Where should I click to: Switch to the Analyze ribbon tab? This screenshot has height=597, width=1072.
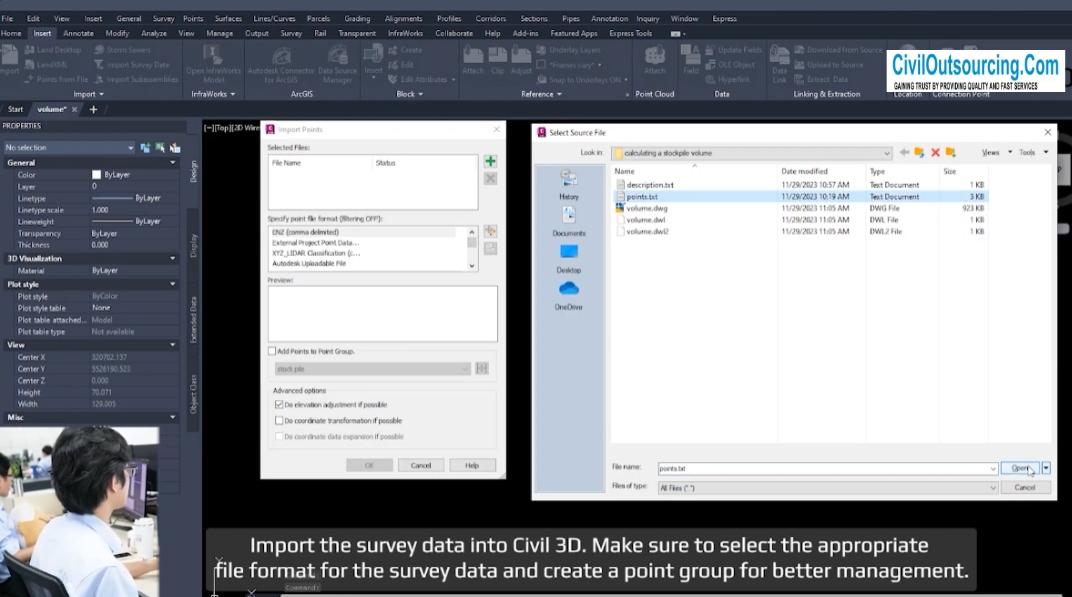(x=154, y=34)
